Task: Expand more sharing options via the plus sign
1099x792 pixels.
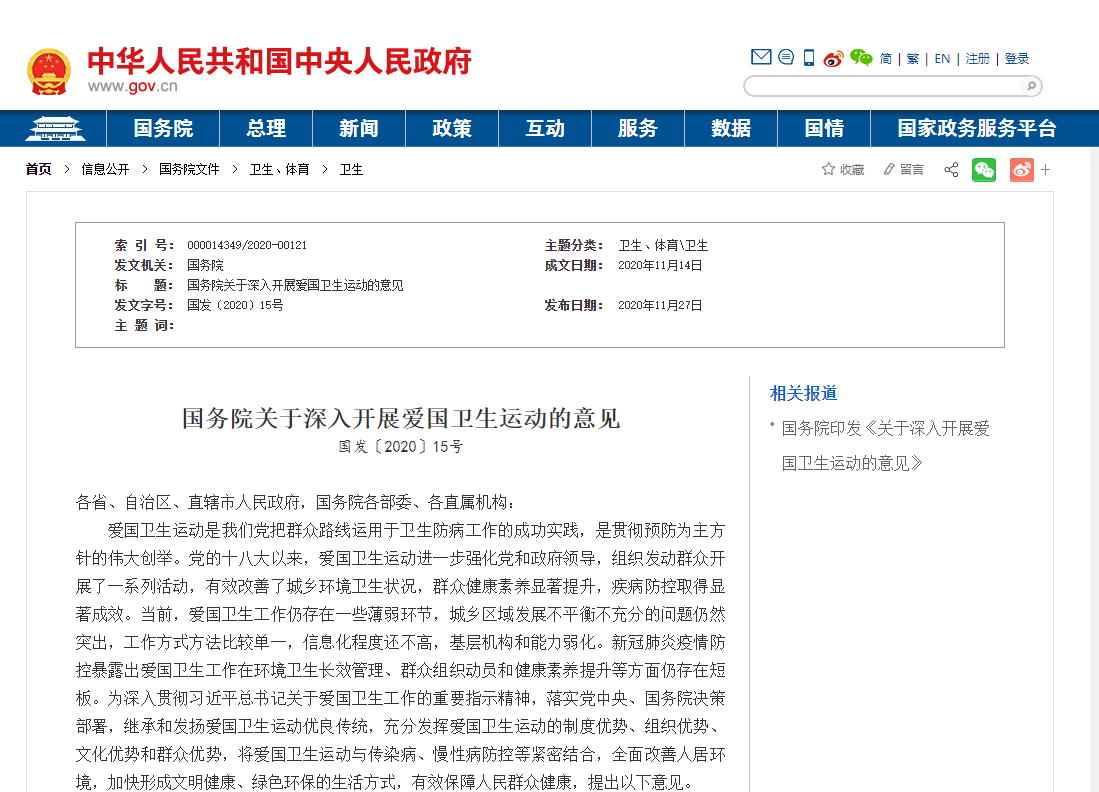Action: point(1045,169)
